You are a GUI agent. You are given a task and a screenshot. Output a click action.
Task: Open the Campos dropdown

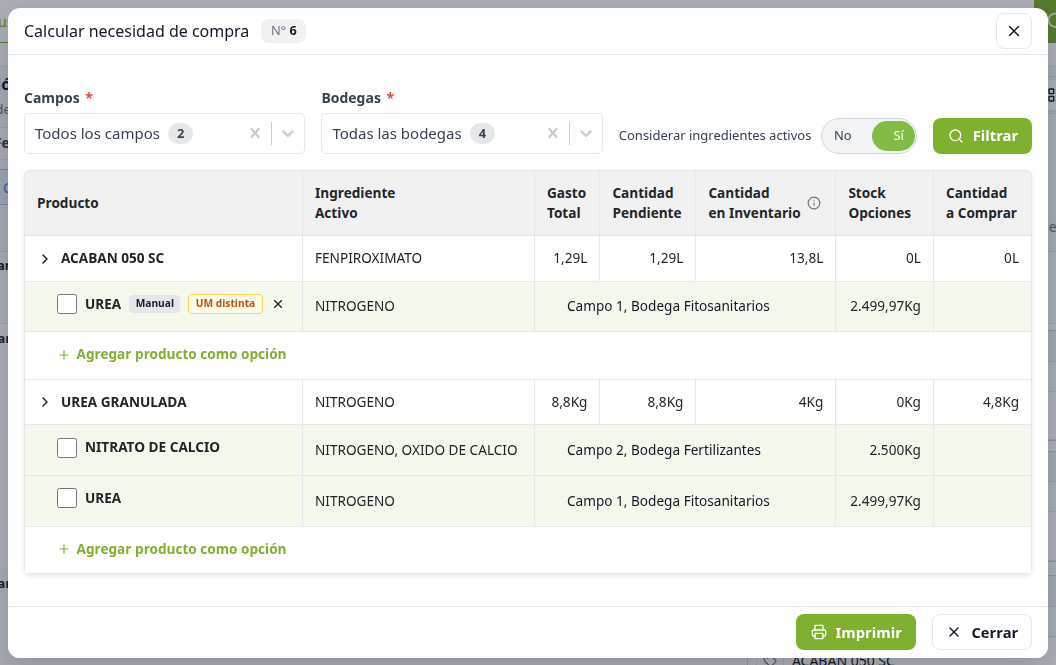point(288,133)
